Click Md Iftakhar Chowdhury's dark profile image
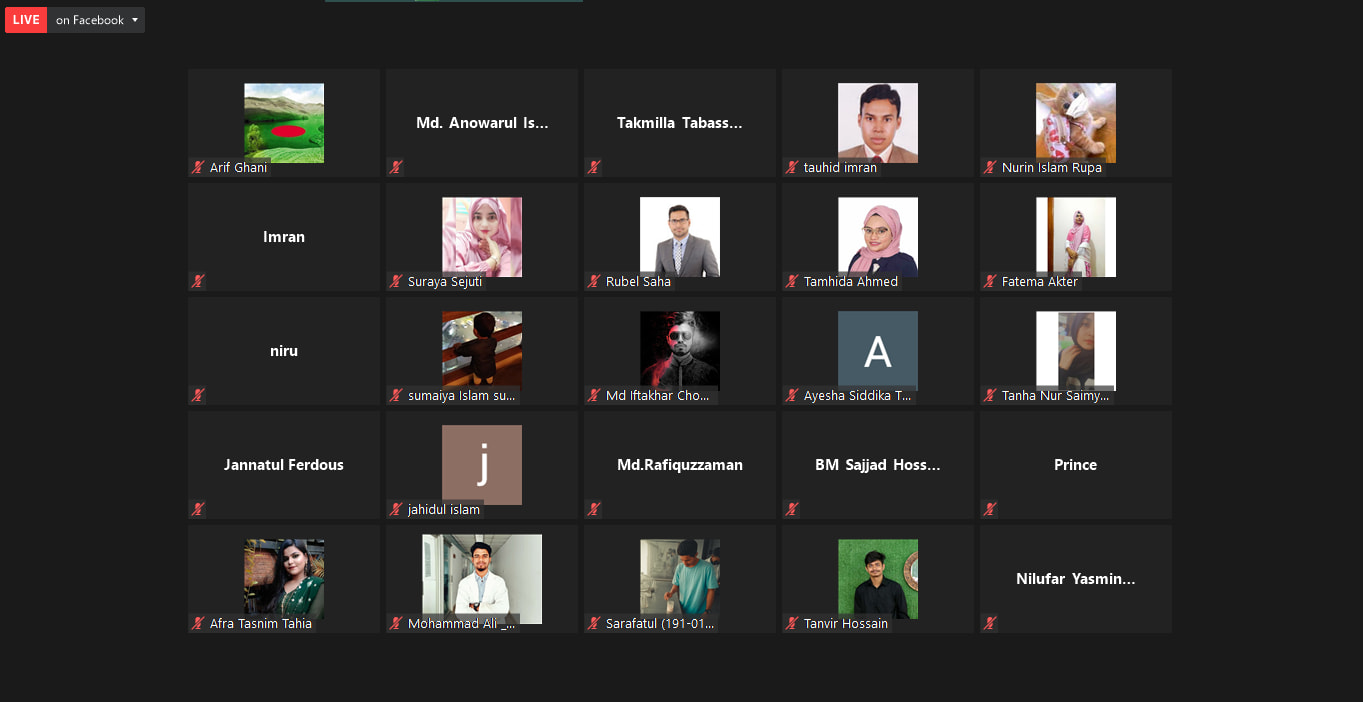The height and width of the screenshot is (702, 1363). (x=680, y=351)
